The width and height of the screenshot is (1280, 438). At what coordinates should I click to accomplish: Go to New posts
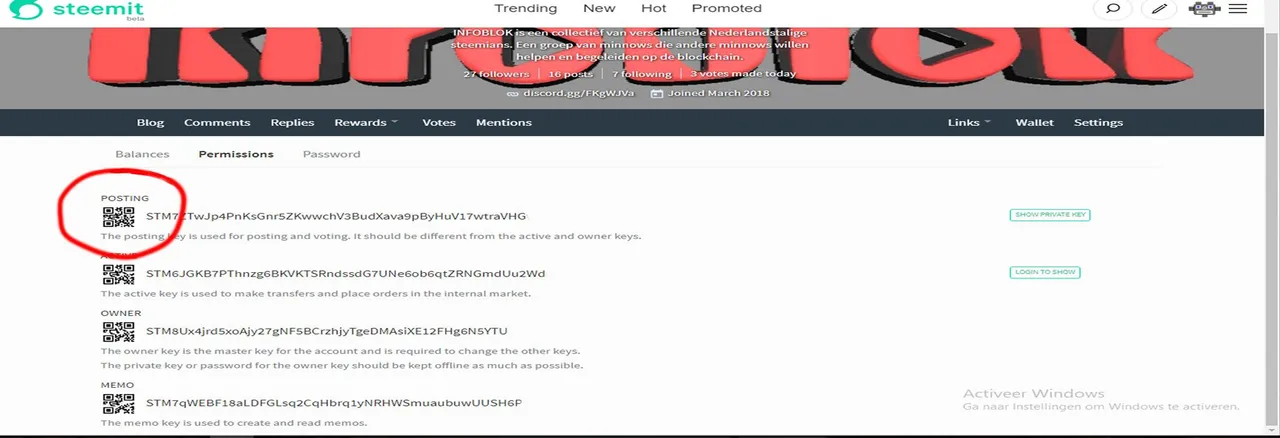click(x=599, y=8)
